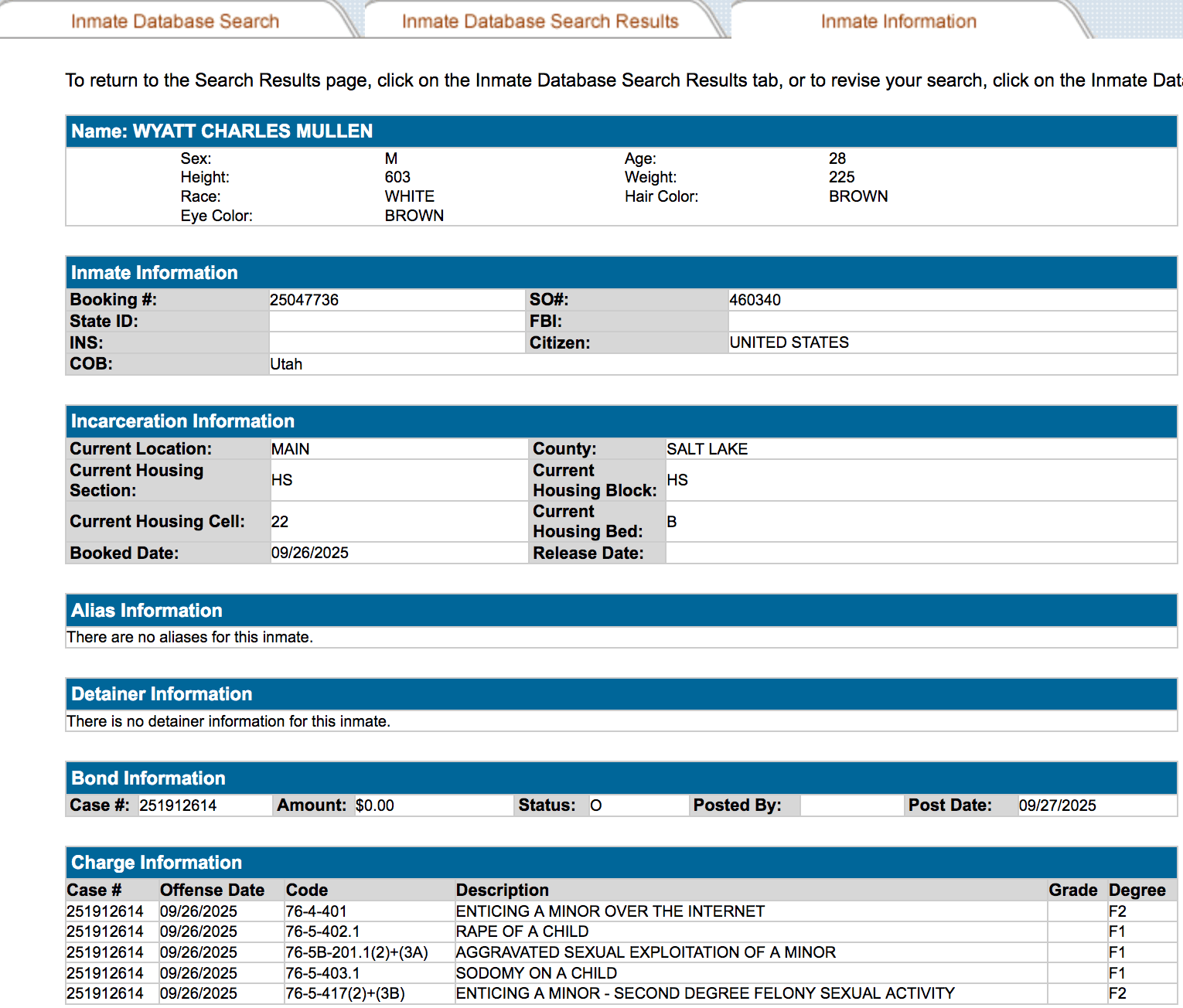Select the Inmate Information tab
Viewport: 1183px width, 1008px height.
[898, 21]
